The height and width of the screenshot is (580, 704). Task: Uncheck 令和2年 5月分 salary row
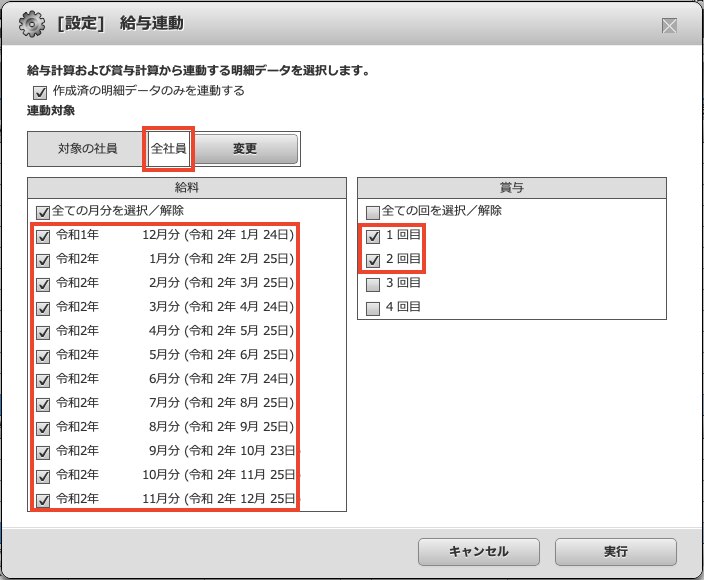(43, 356)
